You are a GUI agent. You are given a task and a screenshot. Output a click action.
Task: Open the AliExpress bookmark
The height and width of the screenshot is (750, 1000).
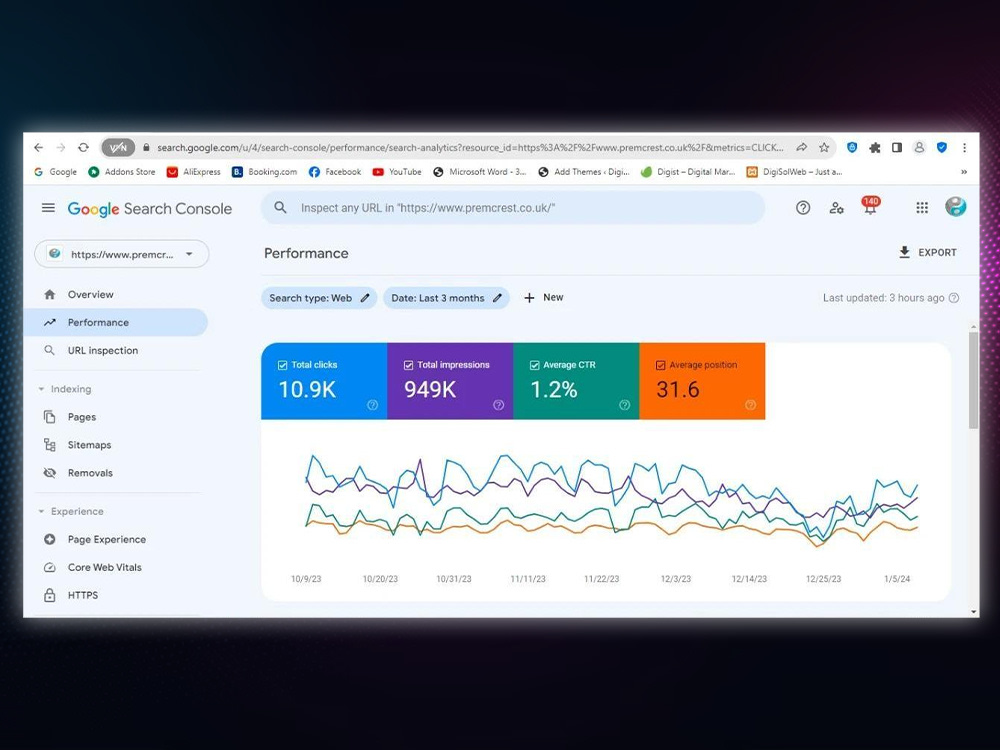tap(193, 172)
